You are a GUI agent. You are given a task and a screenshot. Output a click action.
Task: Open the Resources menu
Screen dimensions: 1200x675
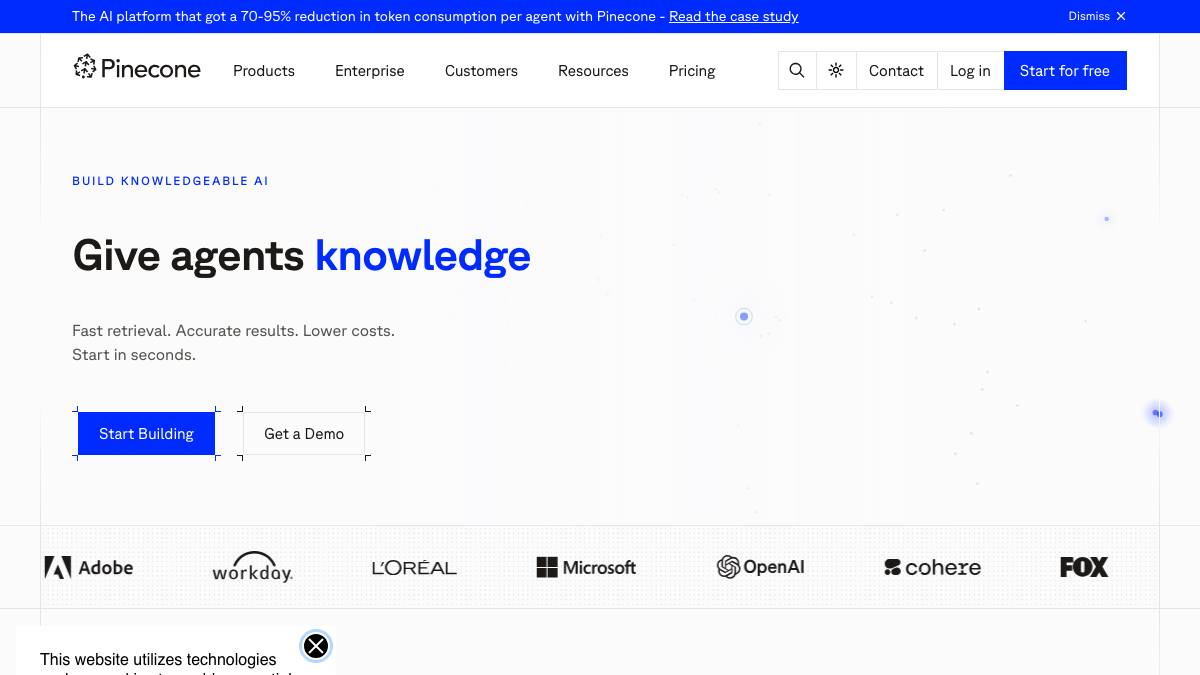click(x=593, y=71)
